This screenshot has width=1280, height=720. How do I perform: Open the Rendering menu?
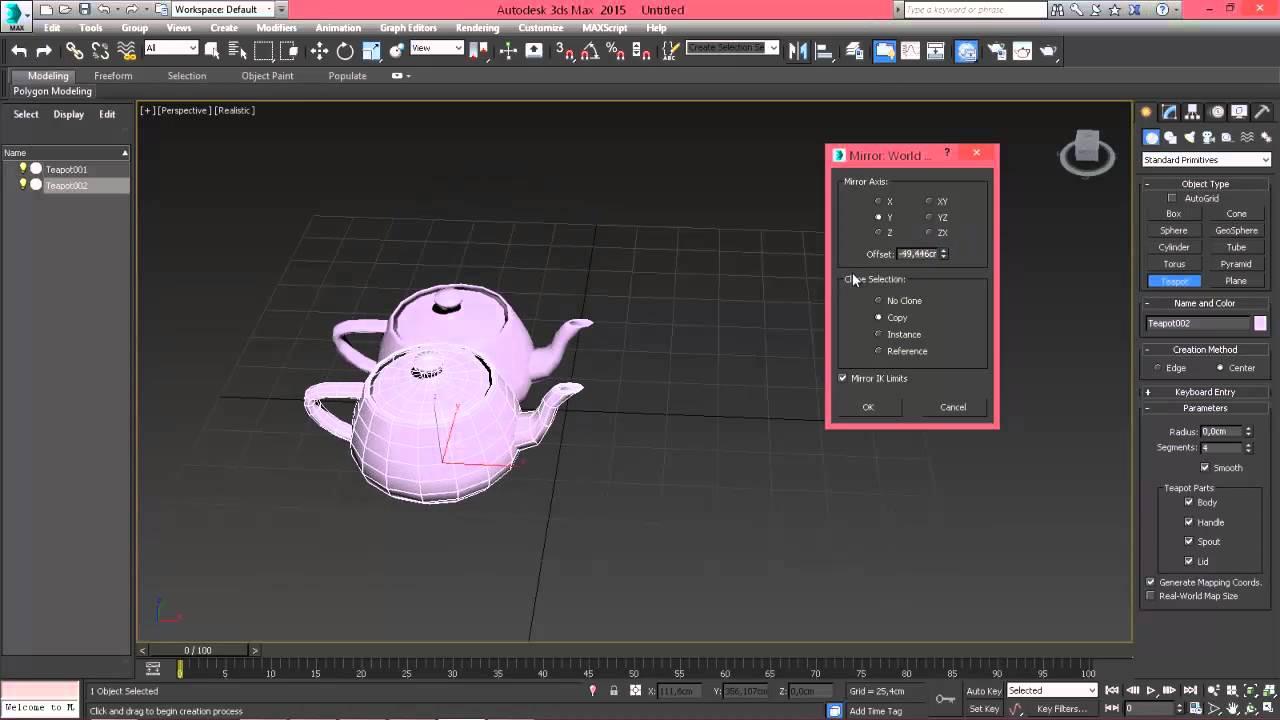tap(477, 28)
